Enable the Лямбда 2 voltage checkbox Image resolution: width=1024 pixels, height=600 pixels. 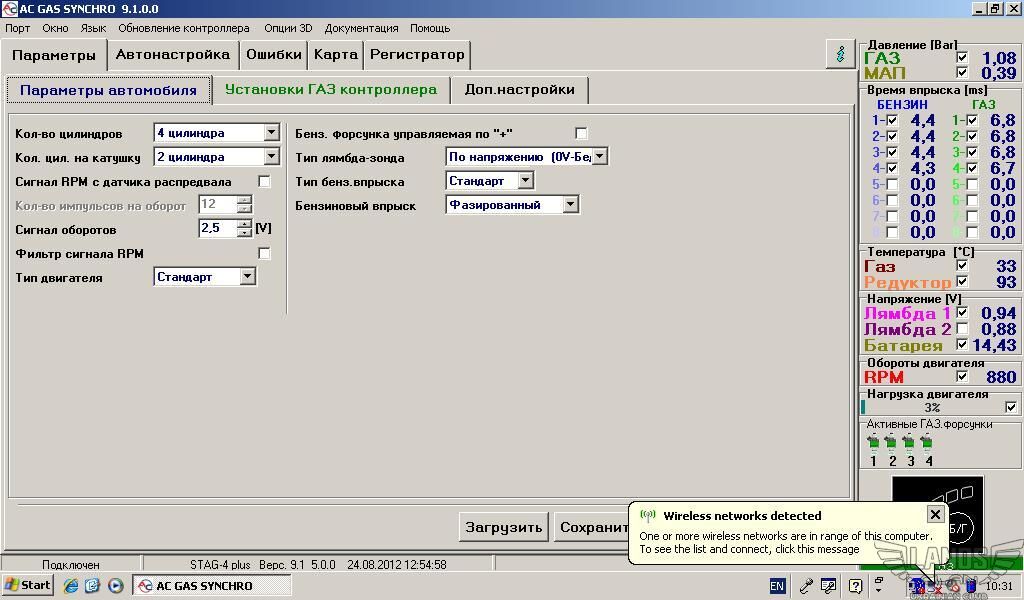(x=962, y=329)
